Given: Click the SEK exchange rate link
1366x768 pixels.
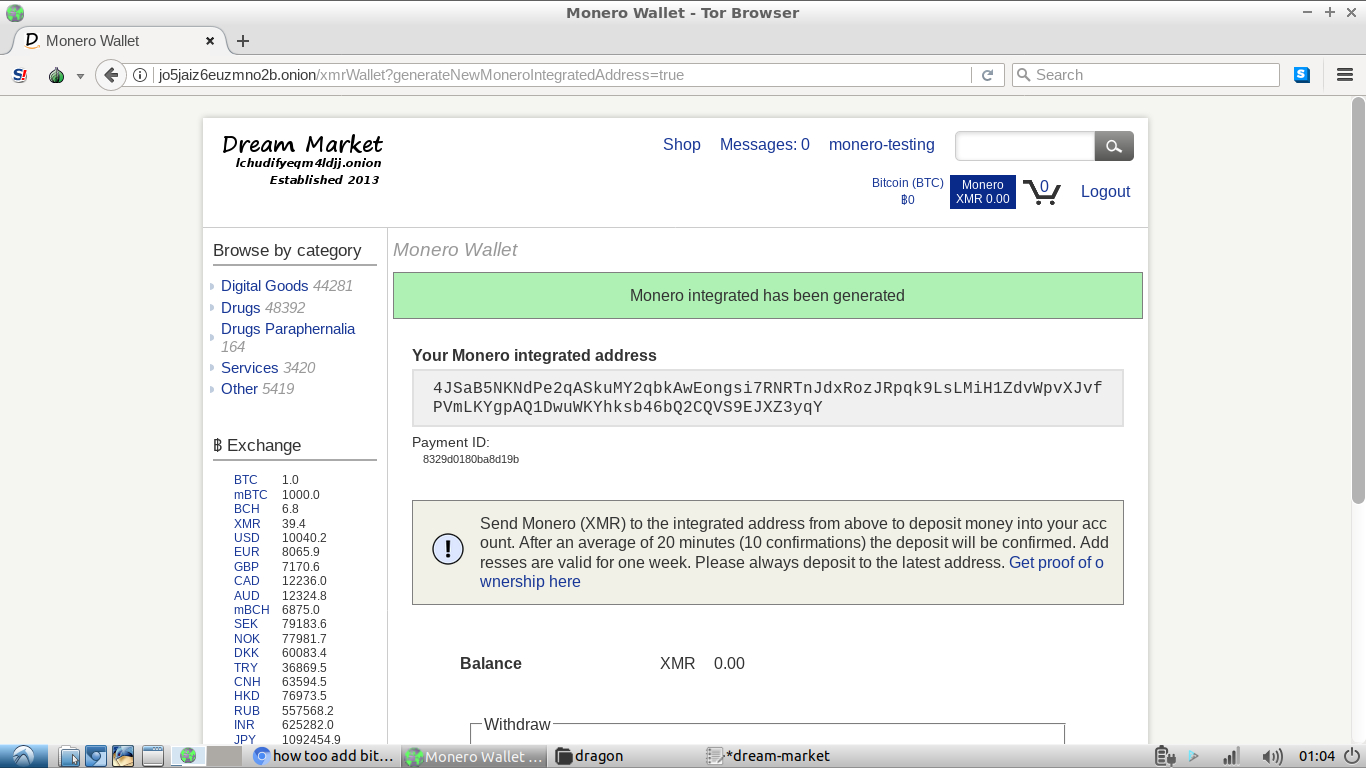Looking at the screenshot, I should point(246,624).
